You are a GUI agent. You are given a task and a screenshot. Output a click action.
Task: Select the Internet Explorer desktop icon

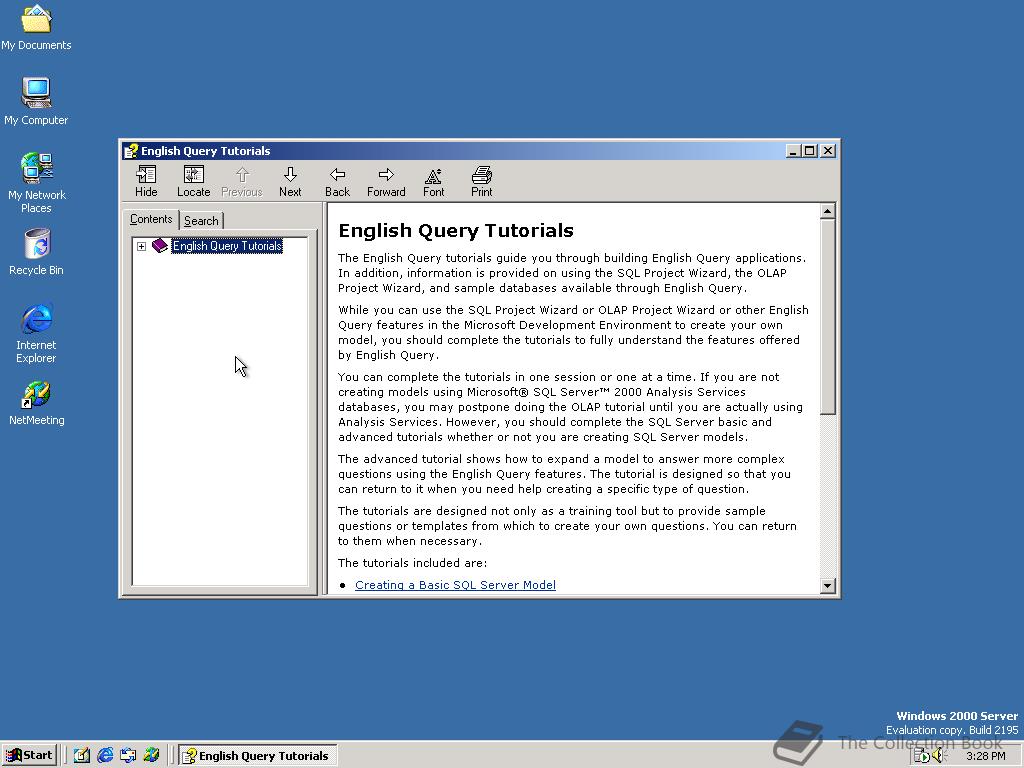36,333
